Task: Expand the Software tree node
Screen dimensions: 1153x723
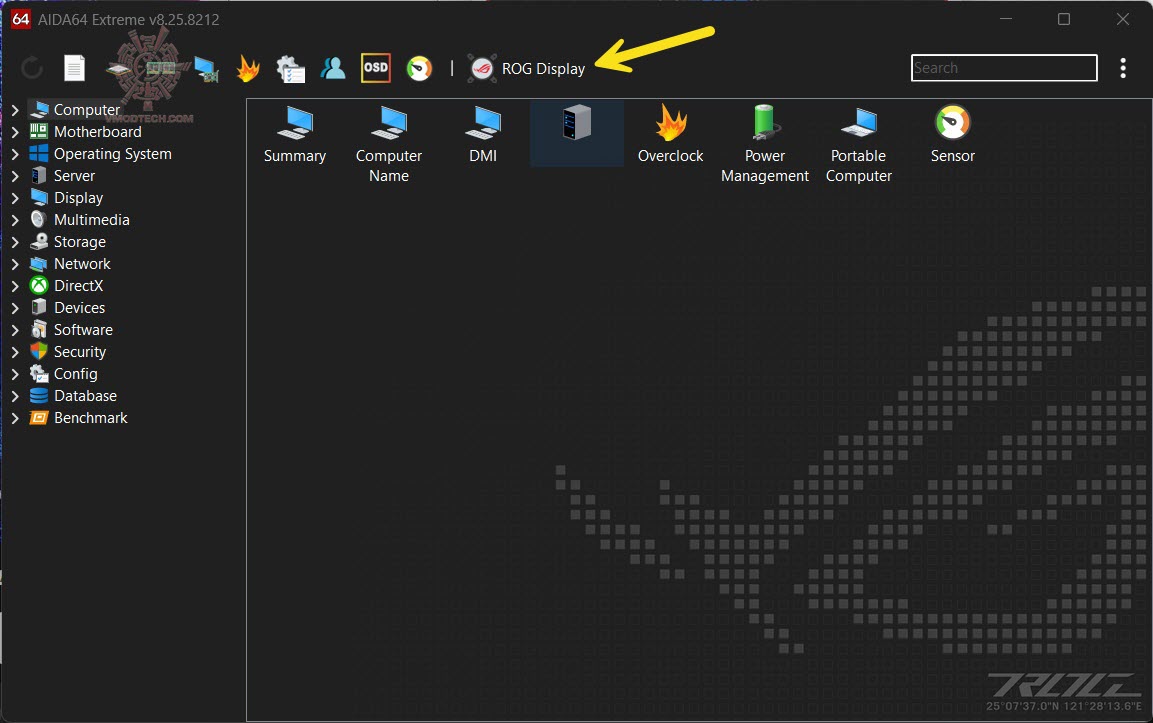Action: coord(15,330)
